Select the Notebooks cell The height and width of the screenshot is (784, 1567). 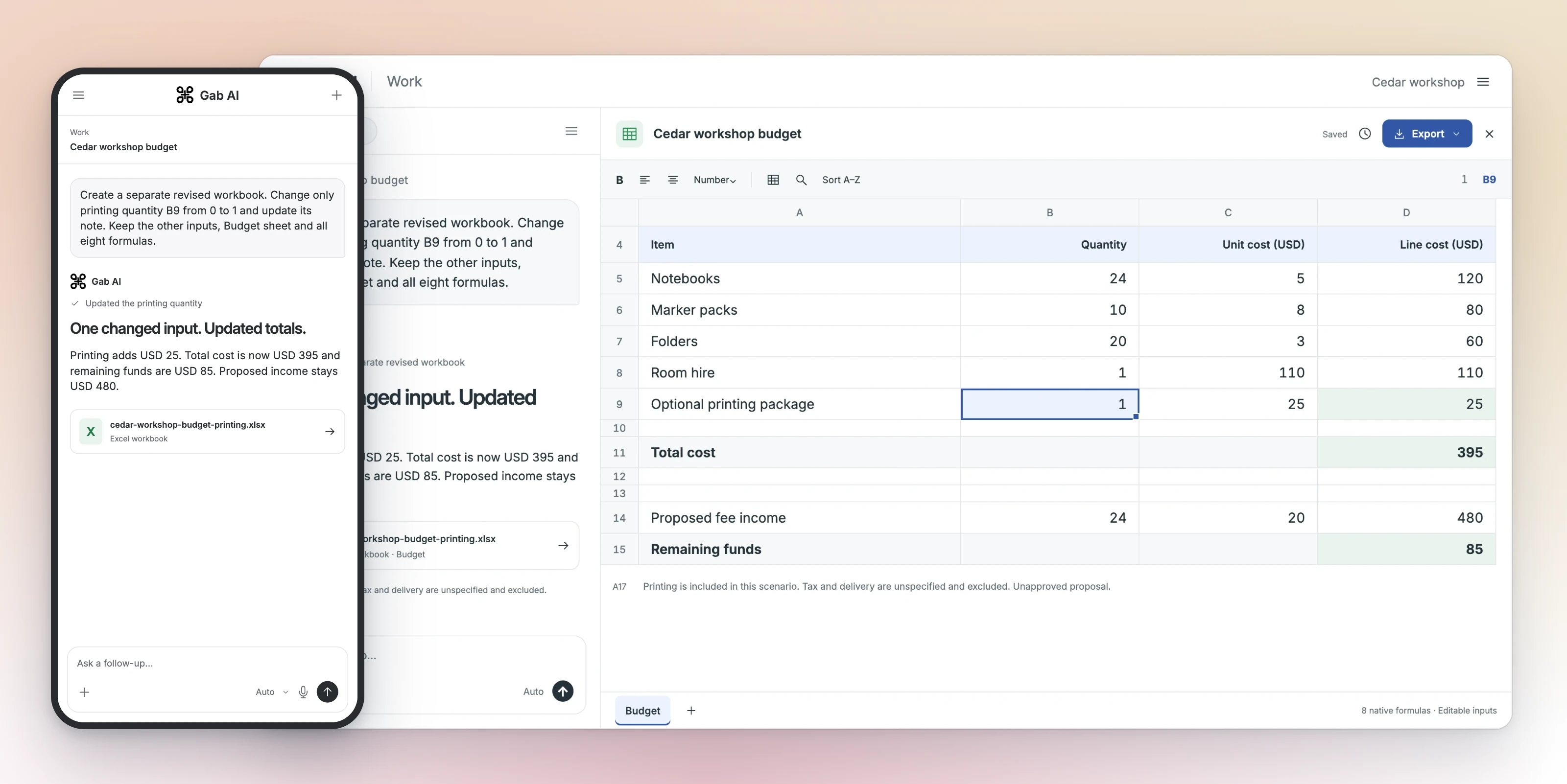[799, 278]
